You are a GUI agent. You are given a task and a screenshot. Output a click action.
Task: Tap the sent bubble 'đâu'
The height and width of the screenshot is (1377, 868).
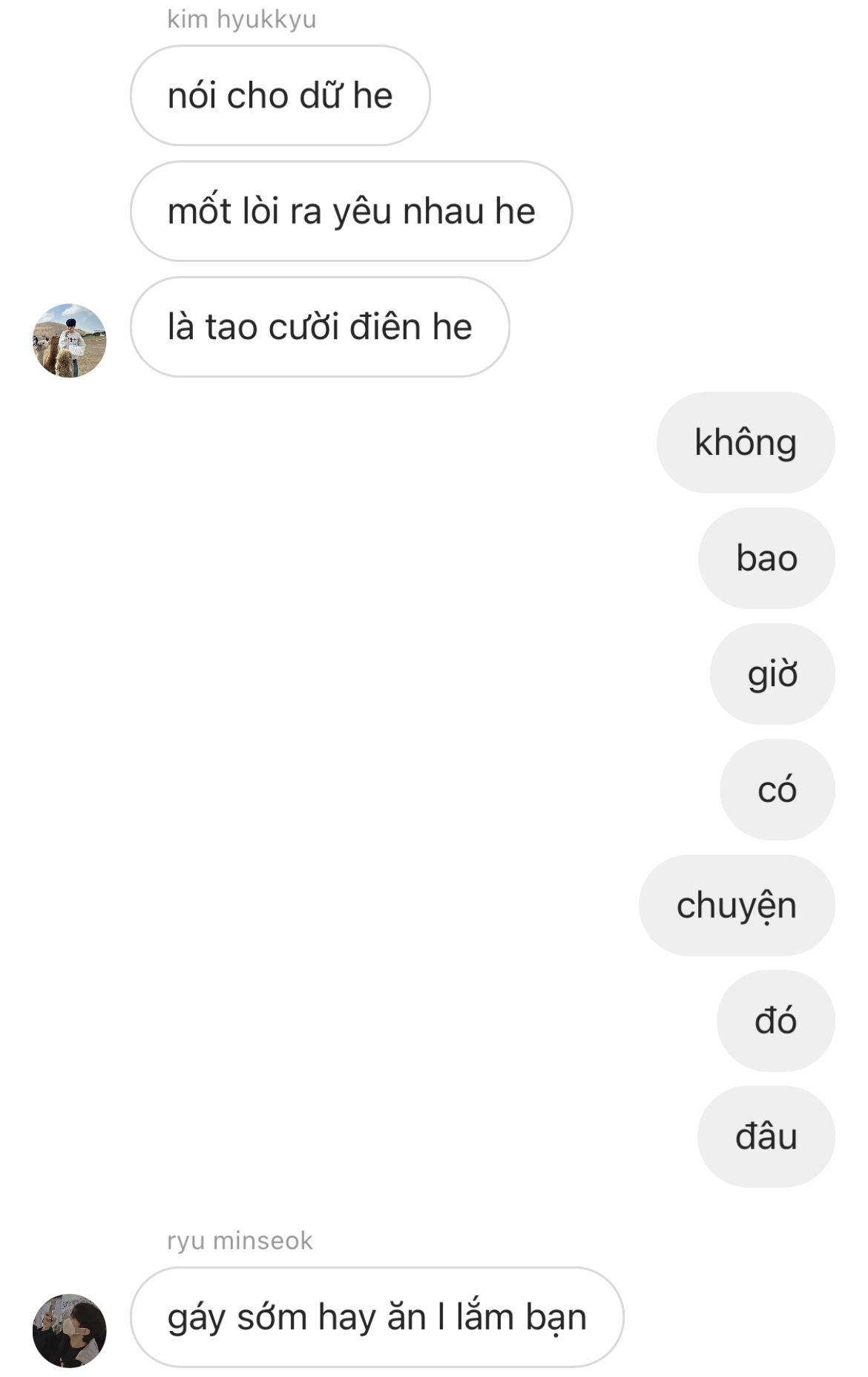(x=766, y=1137)
